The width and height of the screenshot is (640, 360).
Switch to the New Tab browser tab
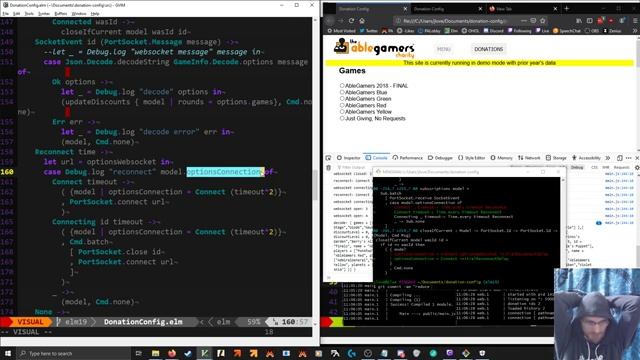coord(523,9)
